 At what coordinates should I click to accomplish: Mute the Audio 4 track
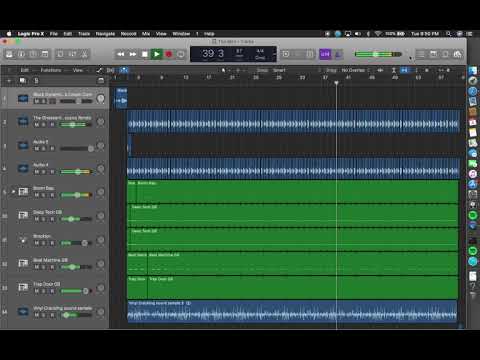(x=37, y=172)
